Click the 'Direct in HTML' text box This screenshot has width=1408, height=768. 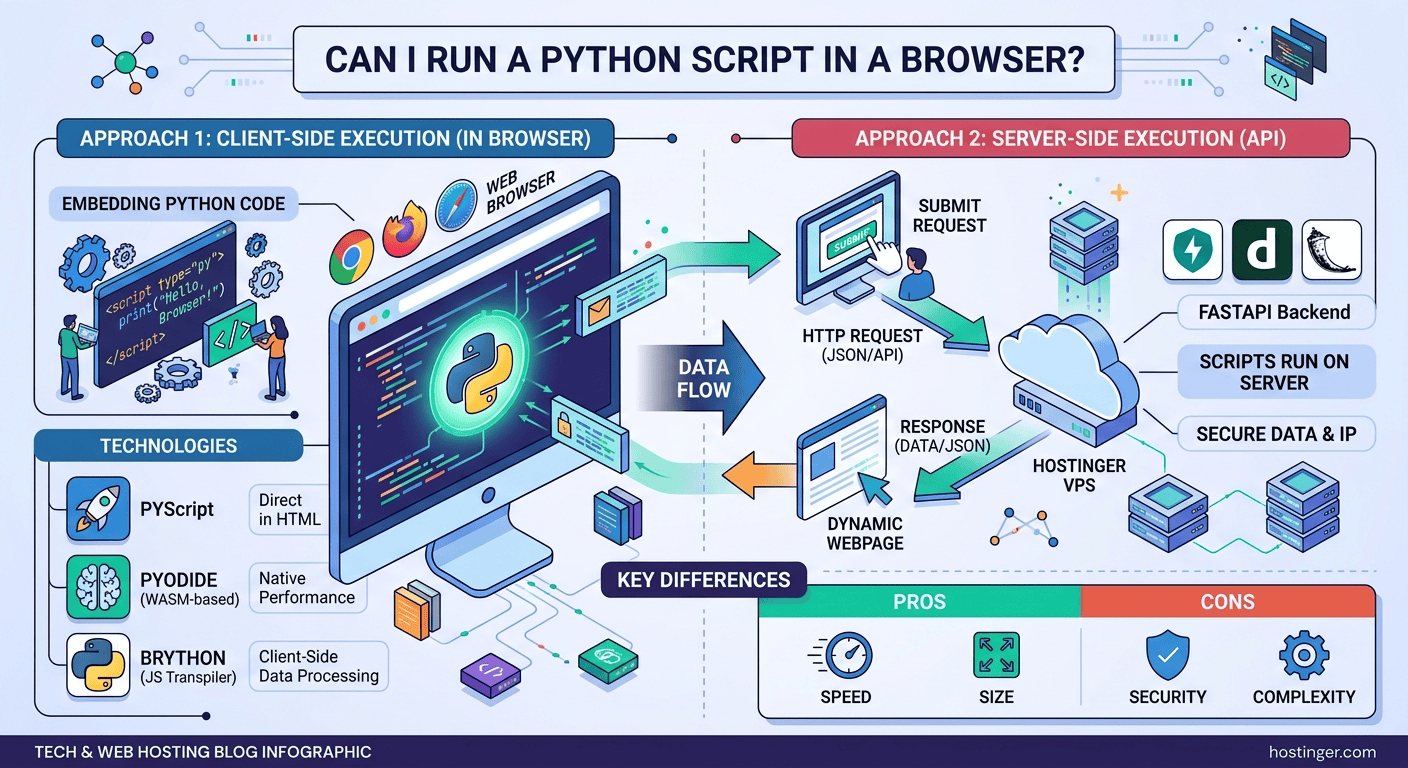coord(290,509)
